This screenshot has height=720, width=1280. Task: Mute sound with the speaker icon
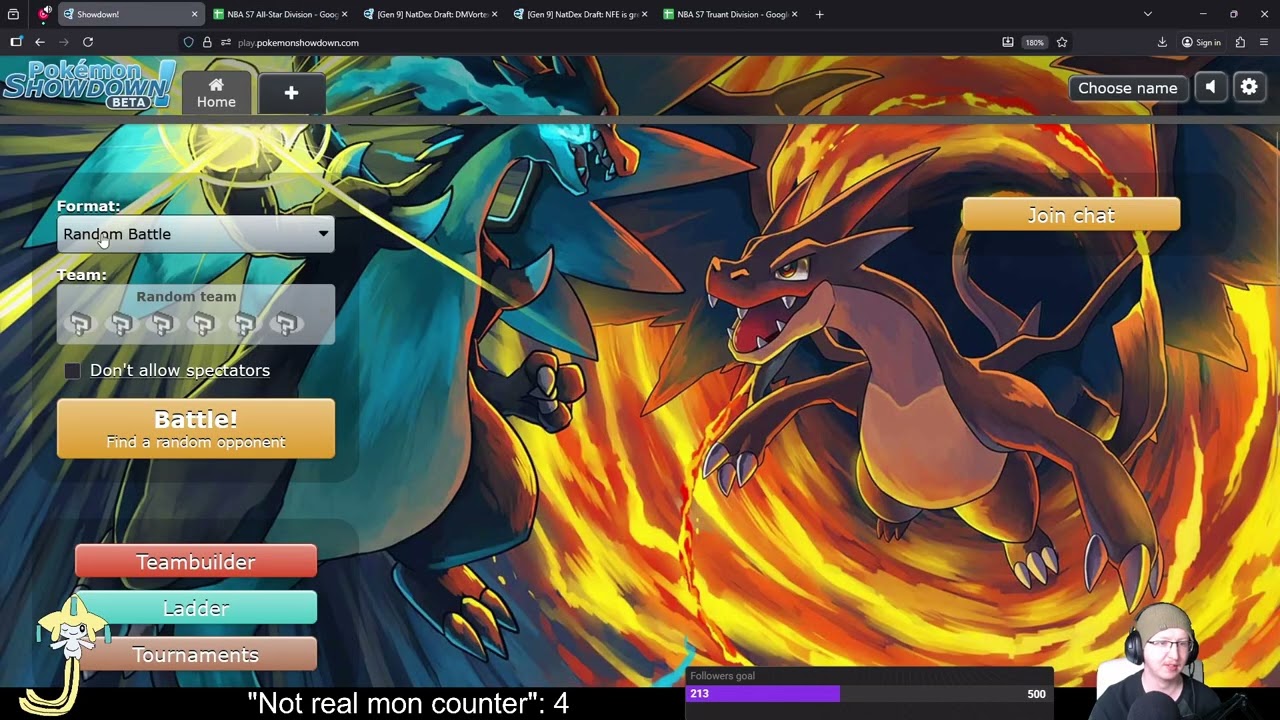[1210, 88]
